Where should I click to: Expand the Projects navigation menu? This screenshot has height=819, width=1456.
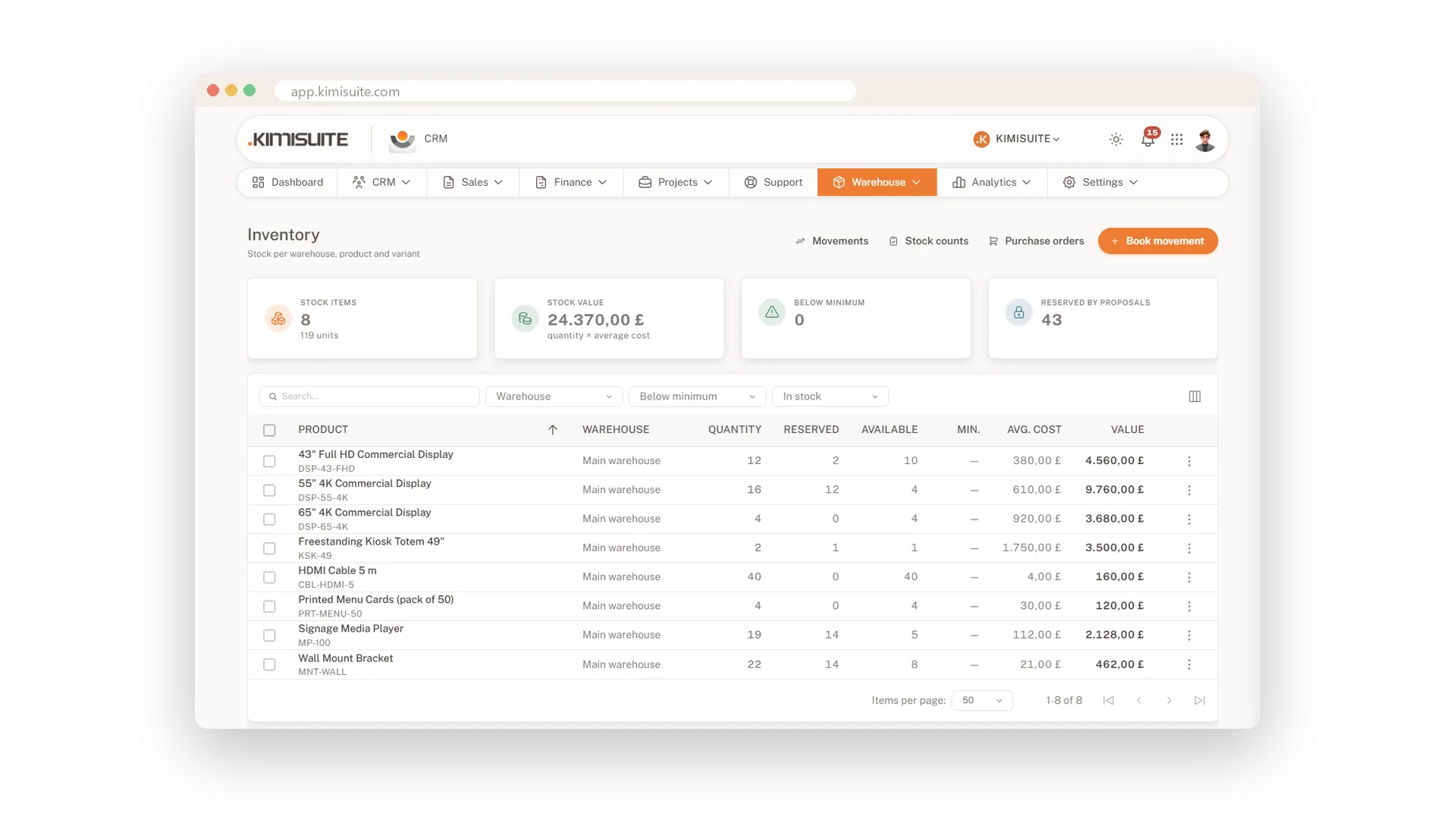click(676, 183)
